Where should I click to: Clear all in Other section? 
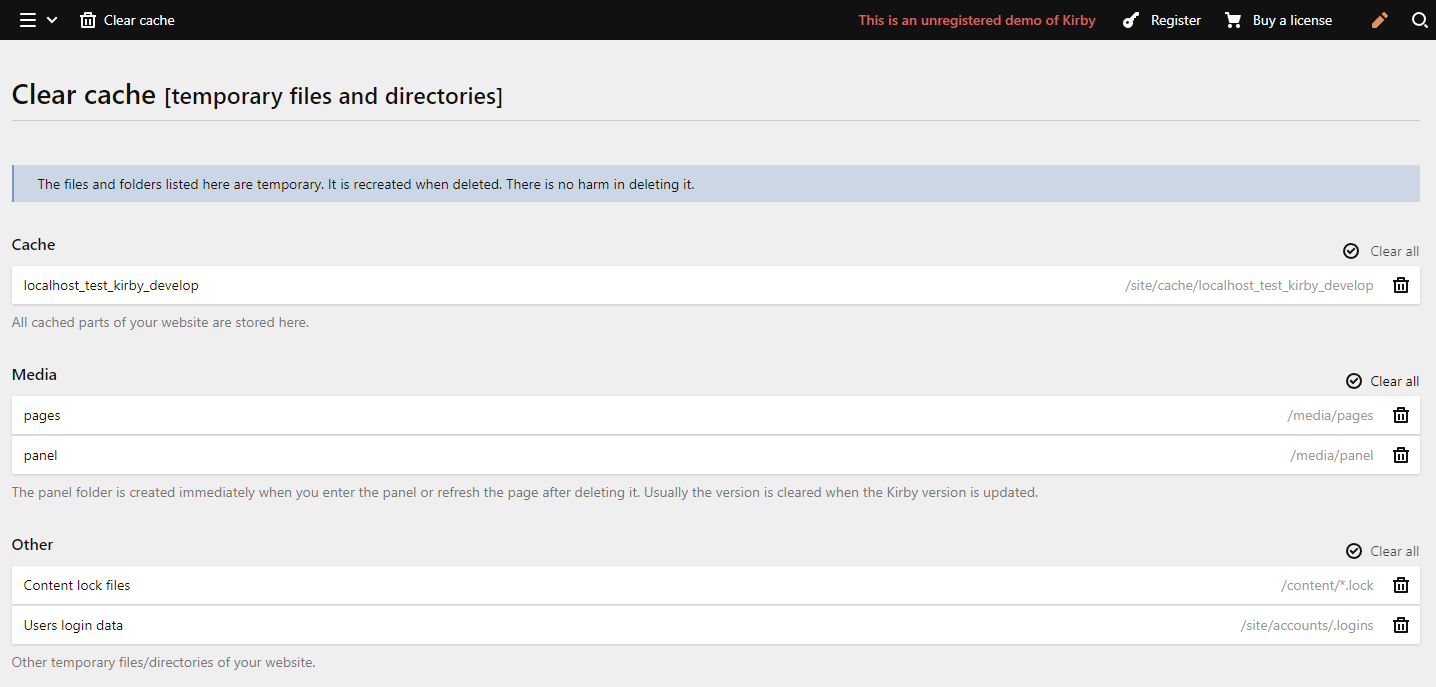(1382, 551)
